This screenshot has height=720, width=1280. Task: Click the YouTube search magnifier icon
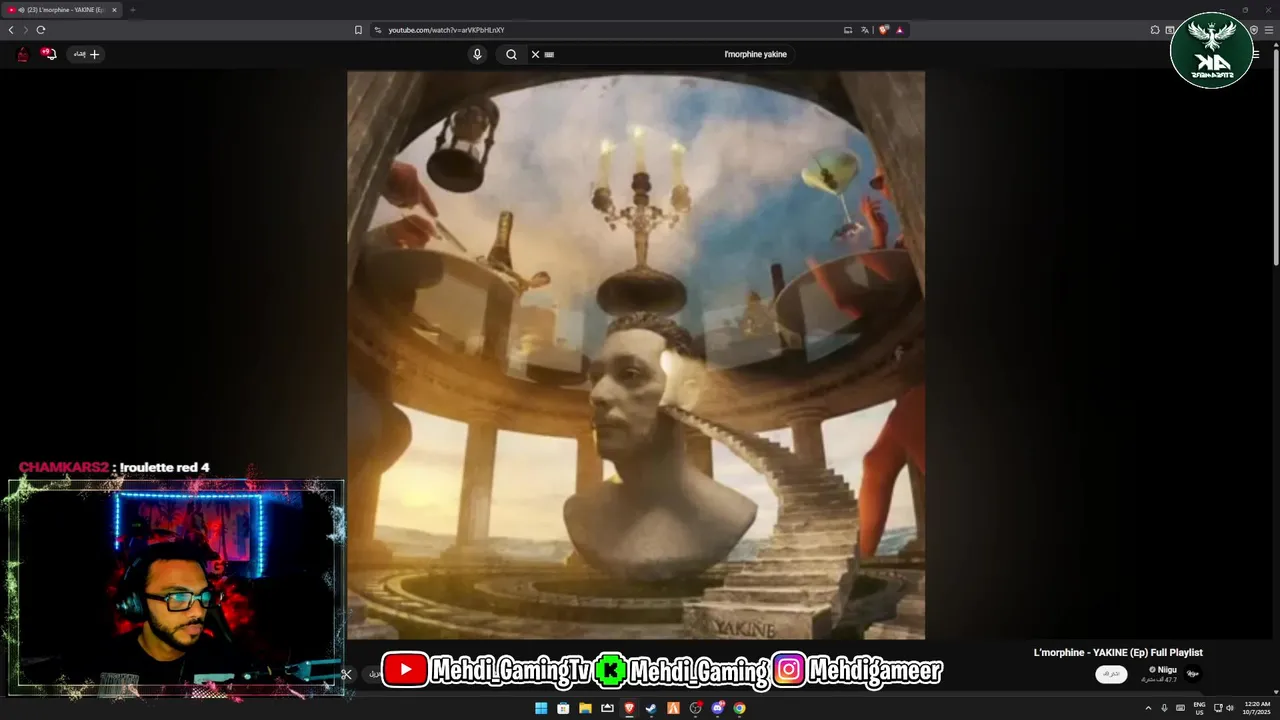pos(511,54)
